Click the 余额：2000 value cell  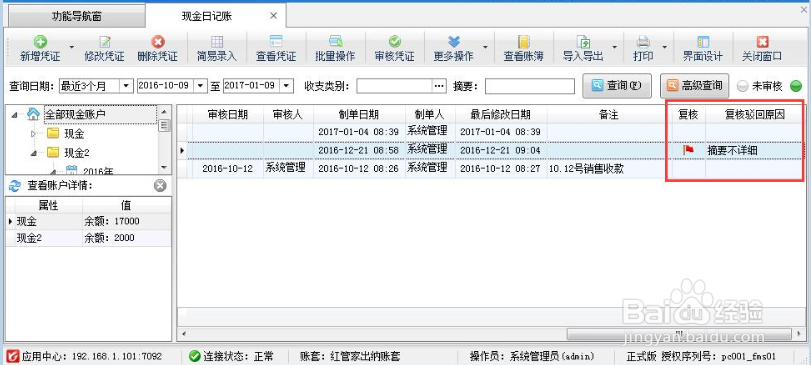tap(127, 238)
